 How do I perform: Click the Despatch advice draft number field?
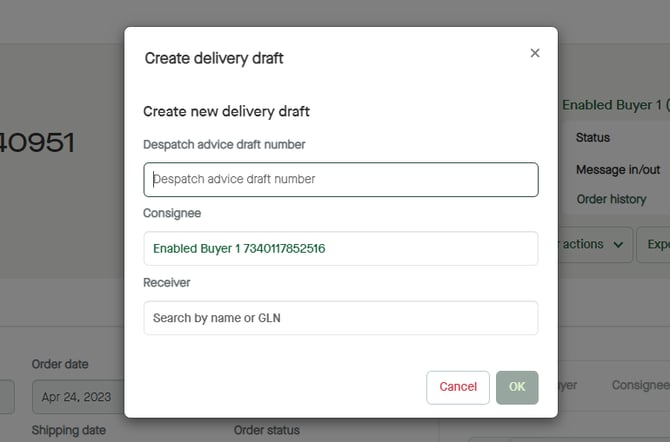(340, 180)
